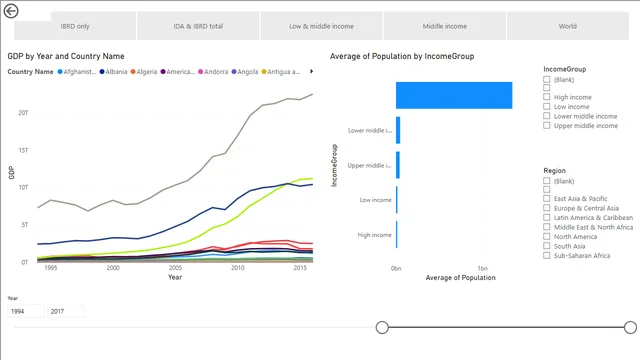The width and height of the screenshot is (640, 360).
Task: Check the High income checkbox
Action: (x=547, y=97)
